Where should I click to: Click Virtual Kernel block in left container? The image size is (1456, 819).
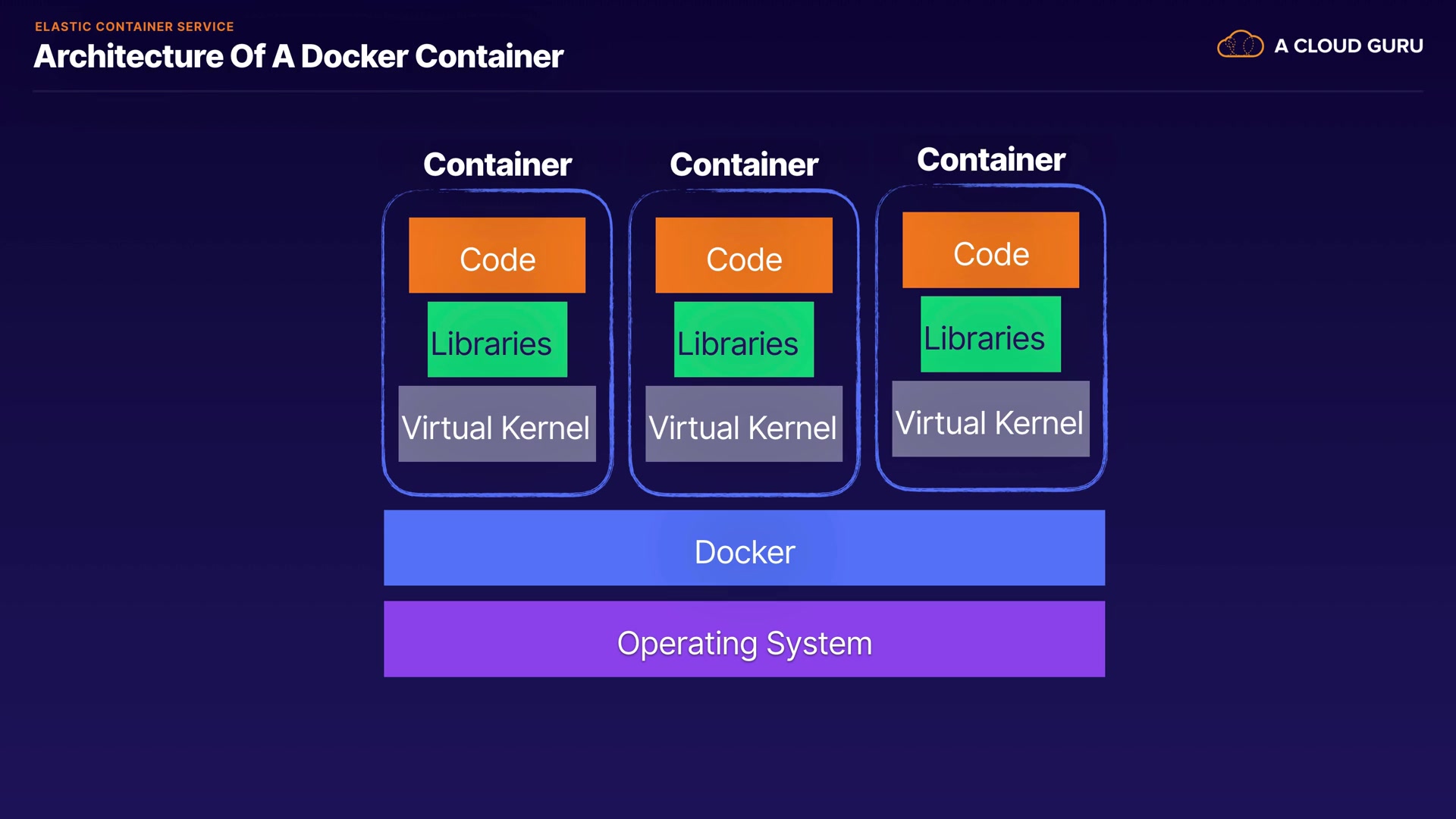pos(497,424)
